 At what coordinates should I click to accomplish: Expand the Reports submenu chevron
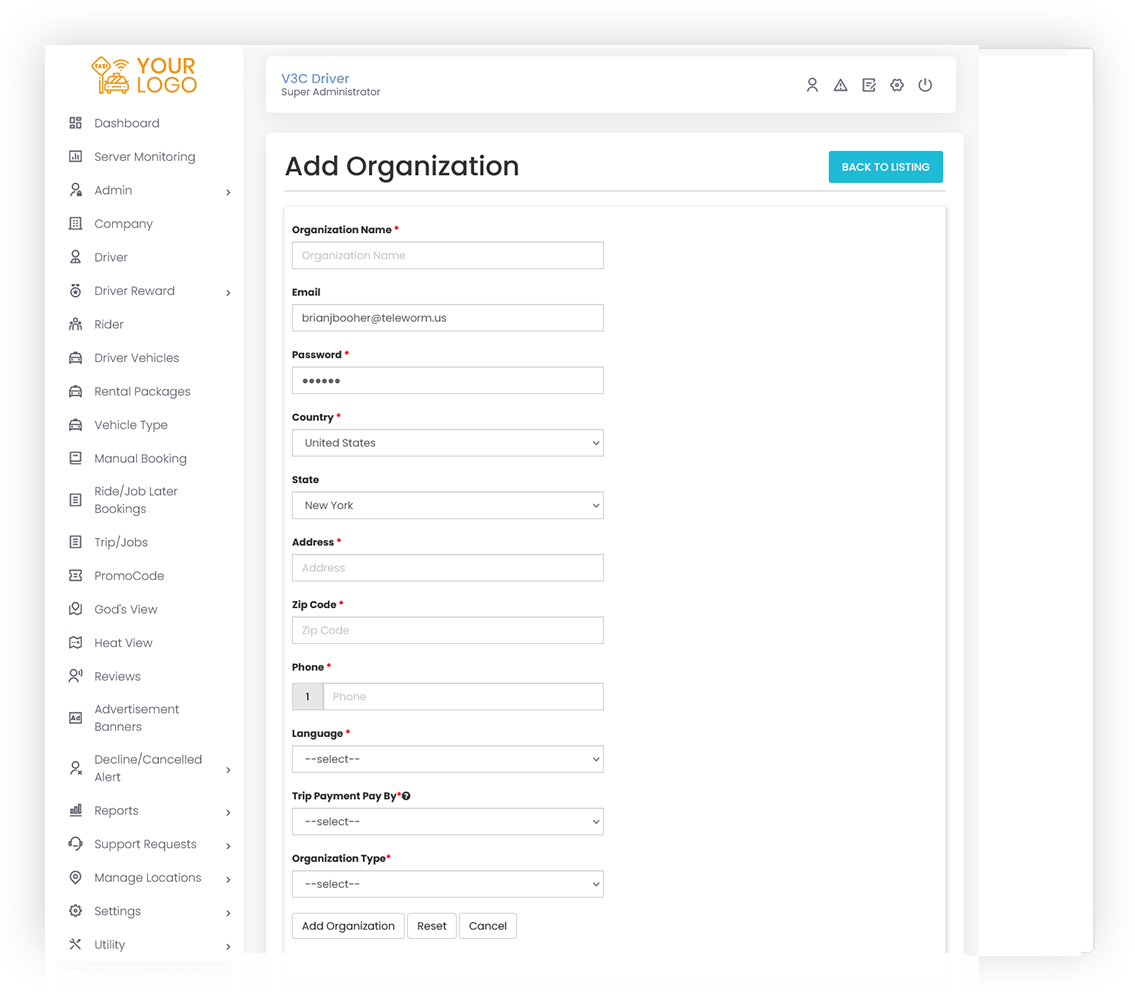point(228,812)
